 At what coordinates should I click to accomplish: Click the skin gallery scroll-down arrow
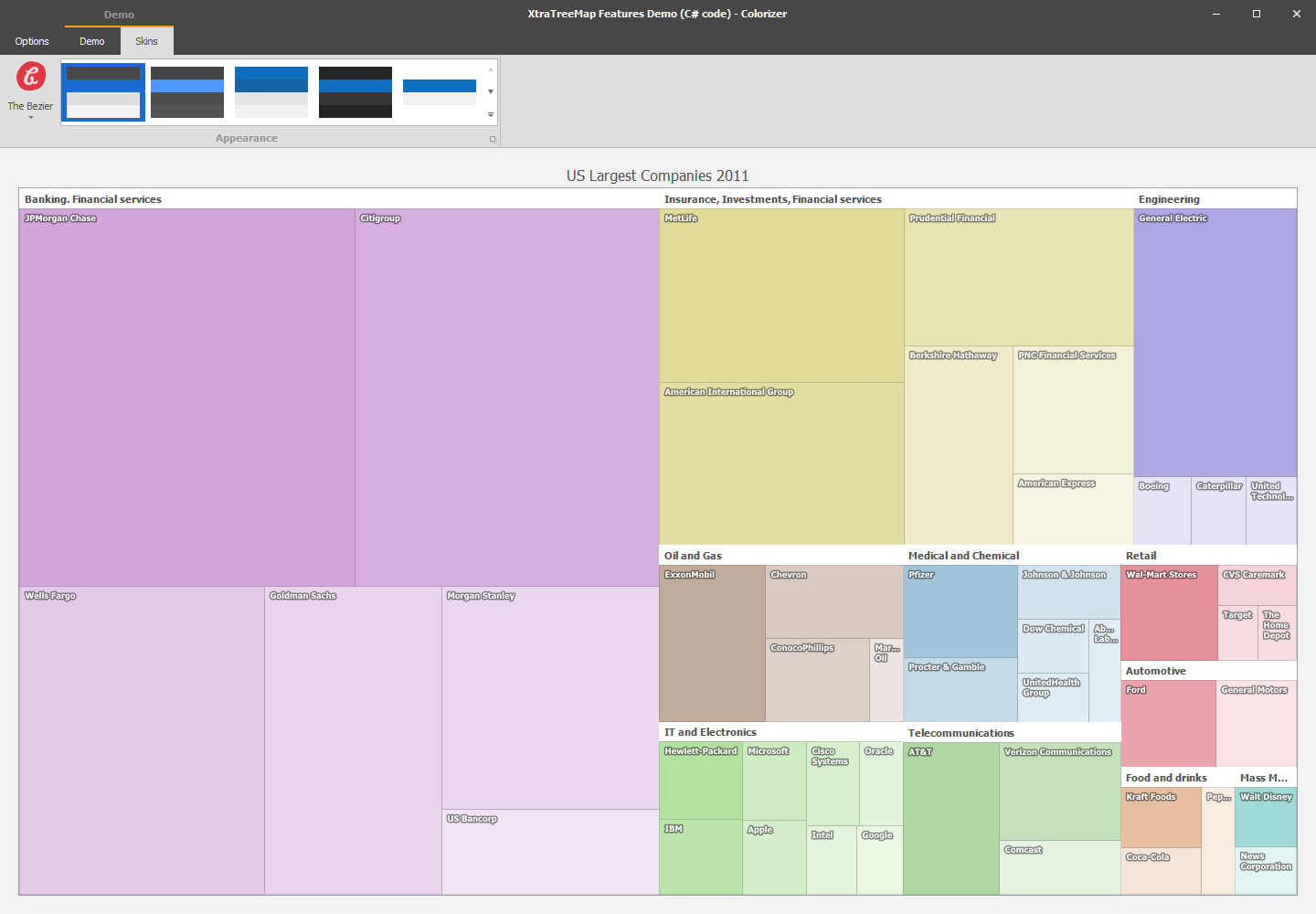(491, 91)
